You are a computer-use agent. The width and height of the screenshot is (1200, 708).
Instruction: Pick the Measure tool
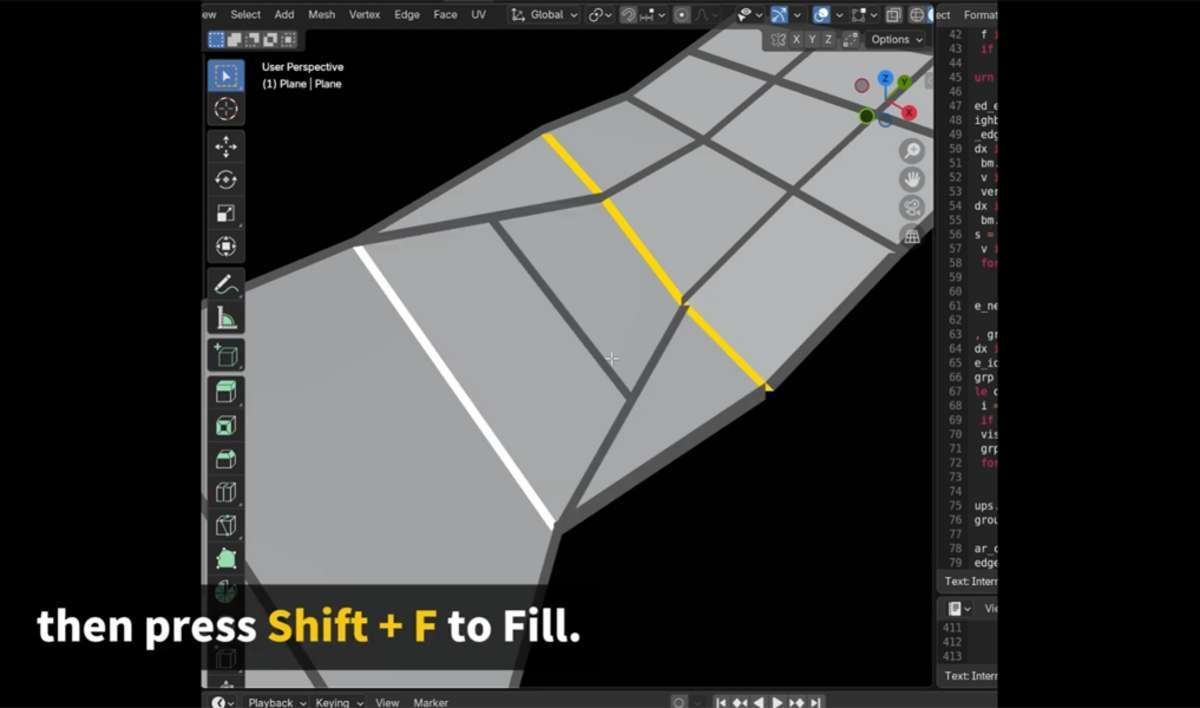pyautogui.click(x=226, y=319)
